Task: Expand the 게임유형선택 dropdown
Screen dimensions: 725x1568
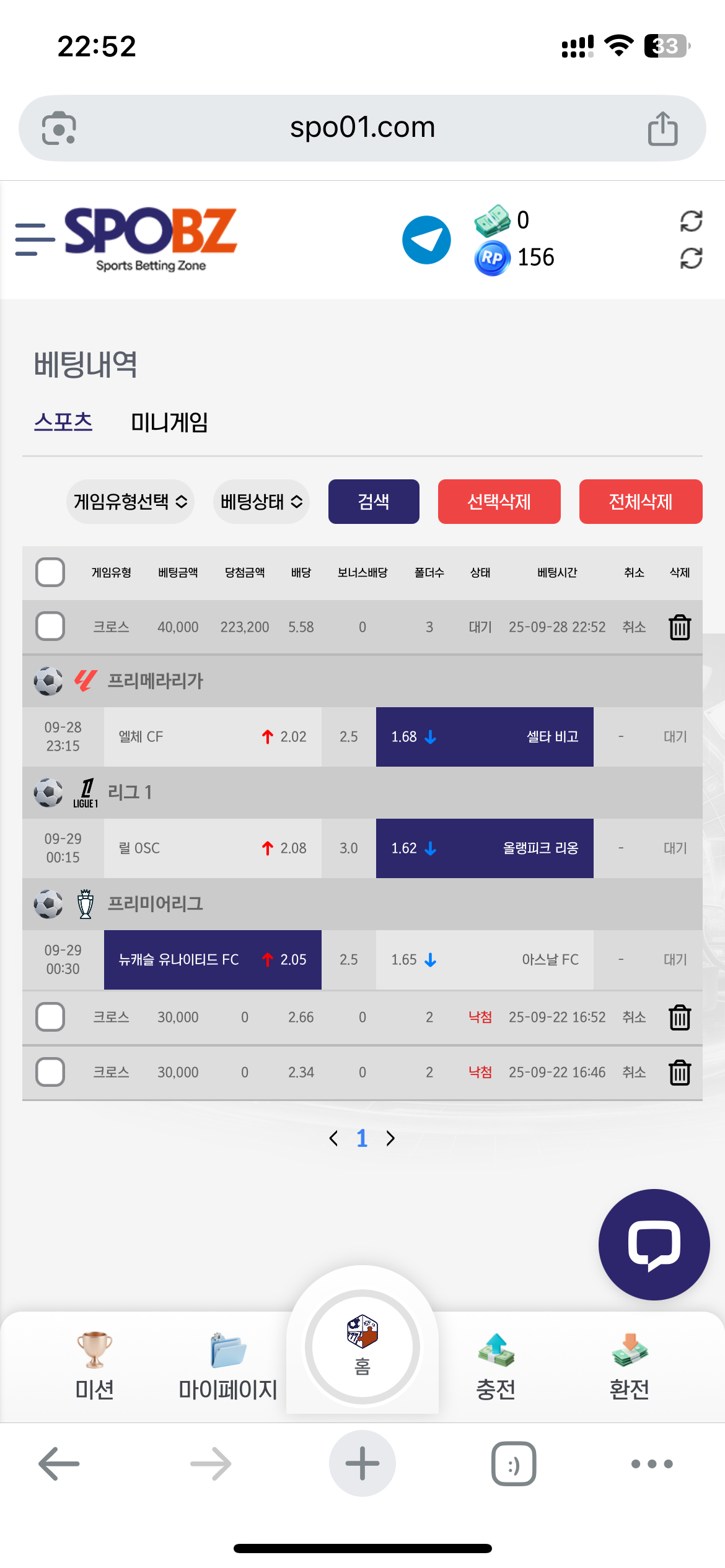Action: click(130, 502)
